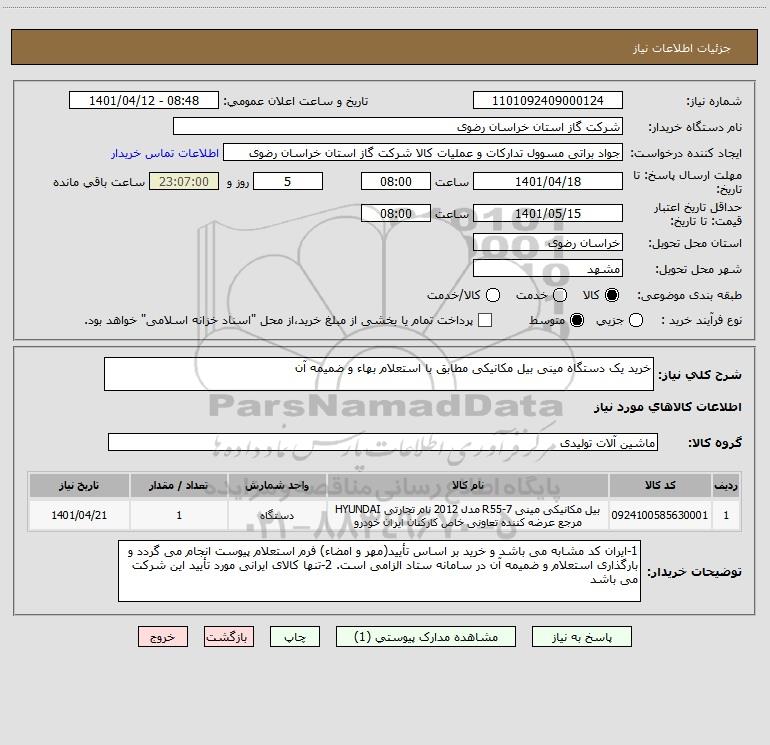Click the HYUNDAI R55-7 product name cell
Viewport: 770px width, 745px height.
(467, 515)
